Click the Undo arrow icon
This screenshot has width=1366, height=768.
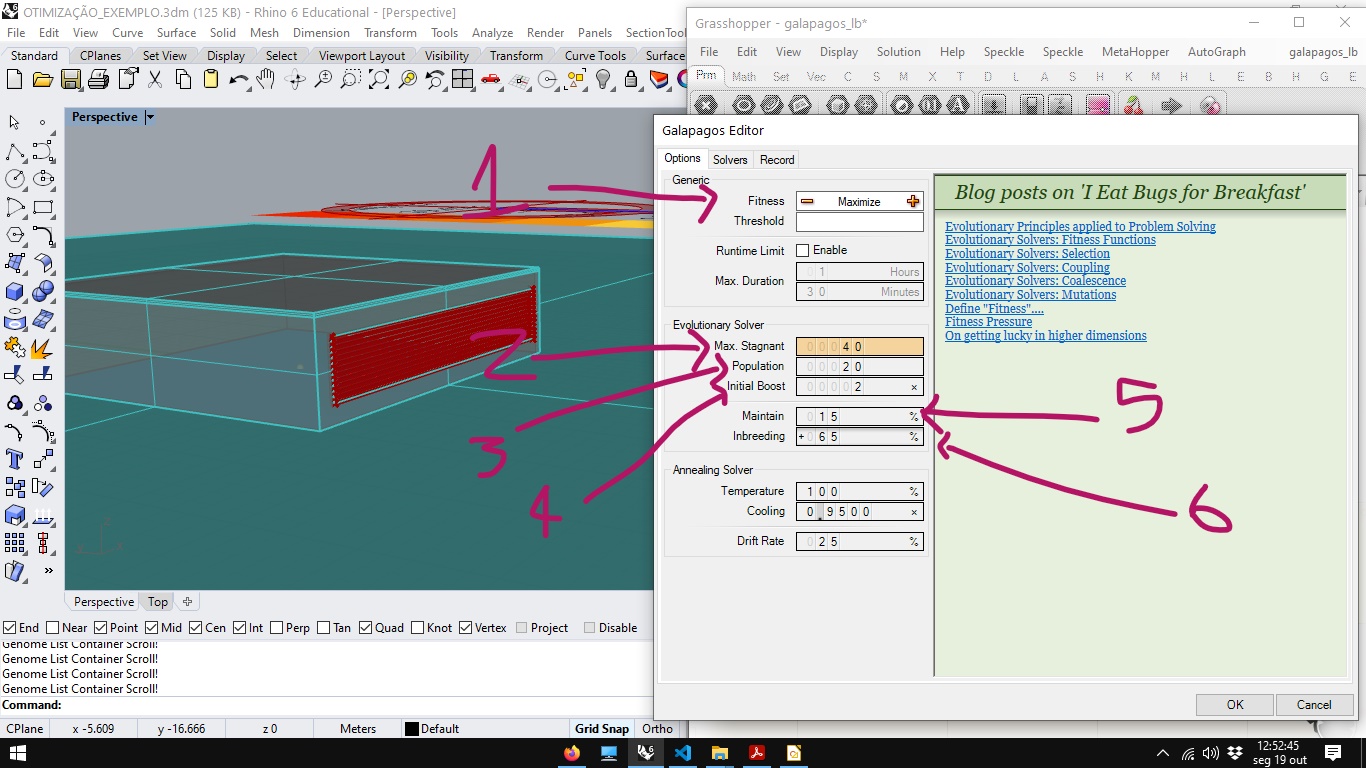[x=239, y=79]
